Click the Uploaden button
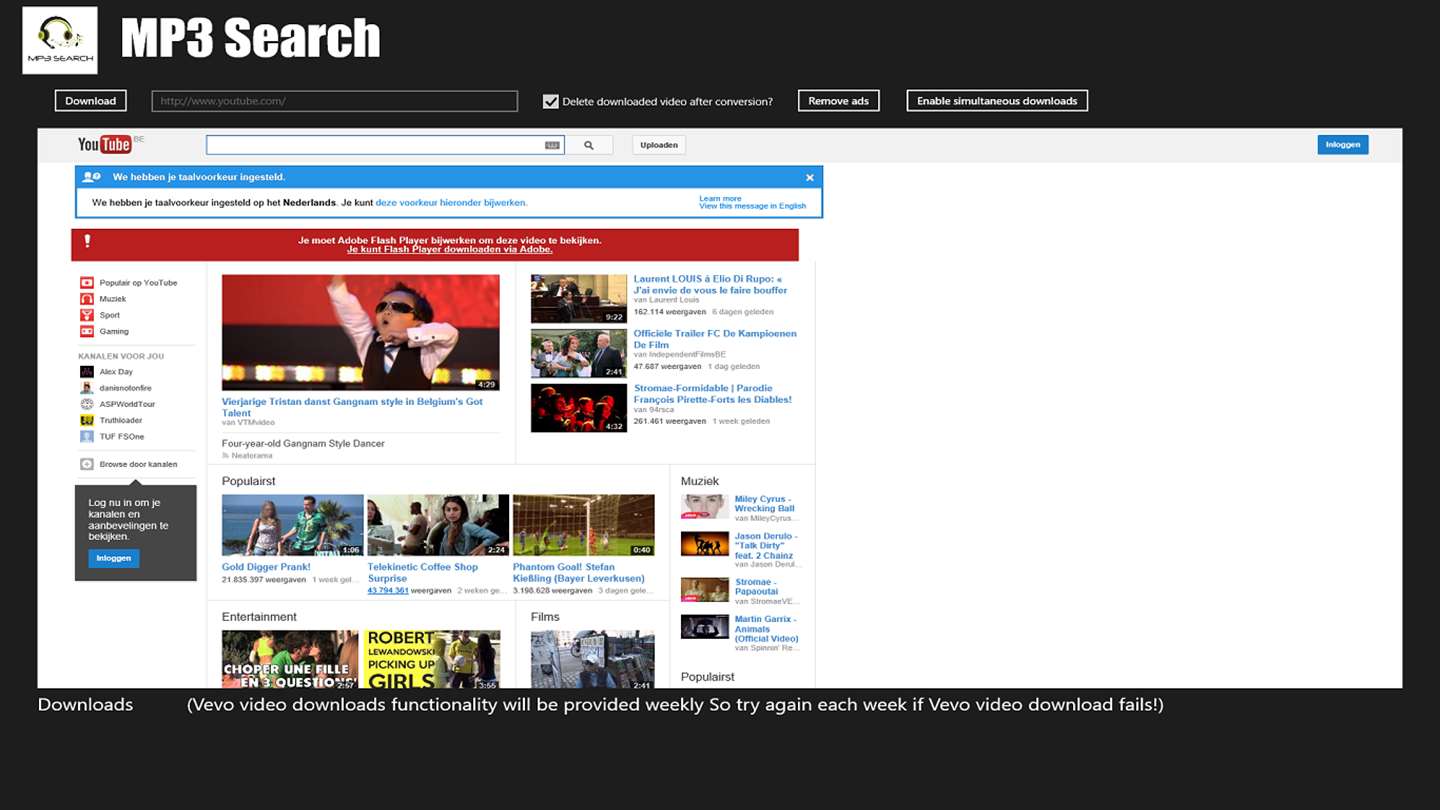1440x810 pixels. click(x=659, y=145)
